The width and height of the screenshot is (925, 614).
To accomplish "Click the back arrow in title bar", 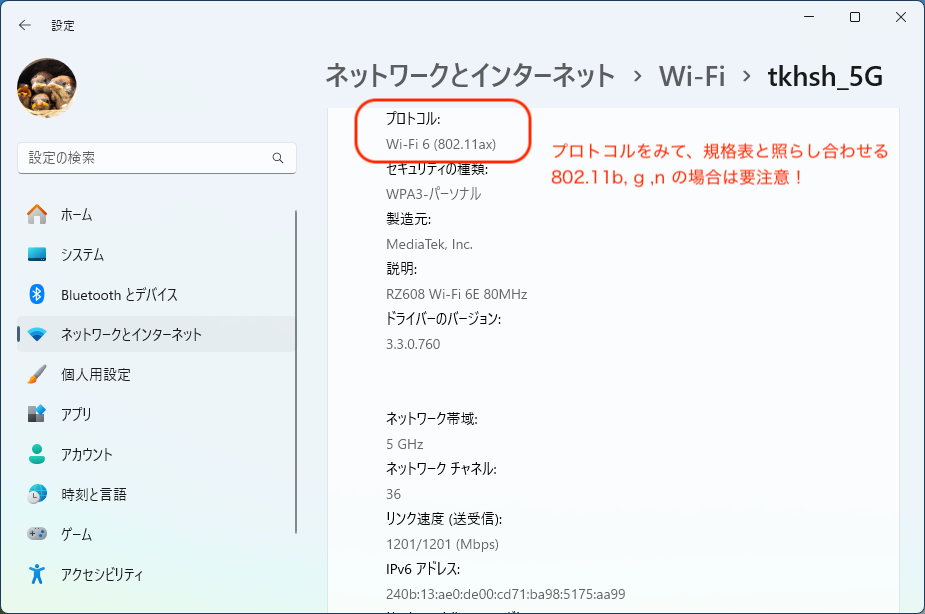I will (x=25, y=25).
